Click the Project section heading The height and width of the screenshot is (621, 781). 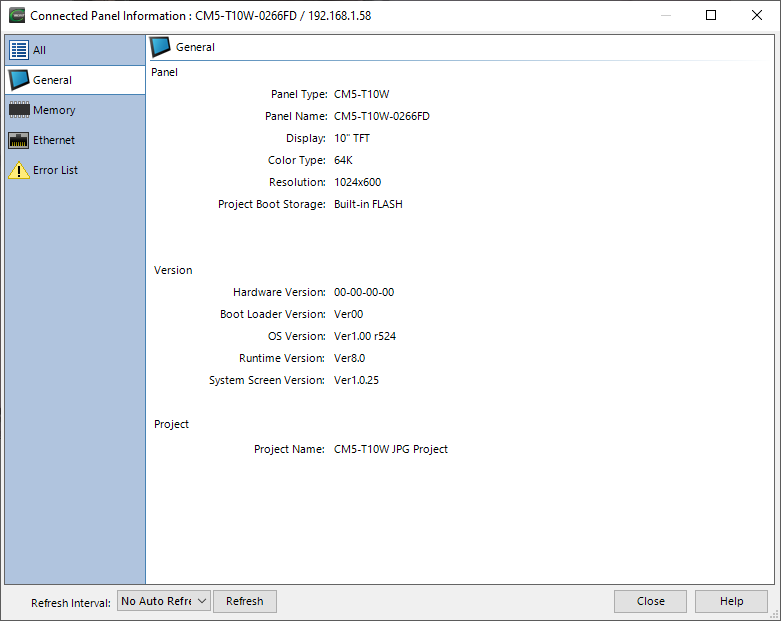pyautogui.click(x=171, y=424)
